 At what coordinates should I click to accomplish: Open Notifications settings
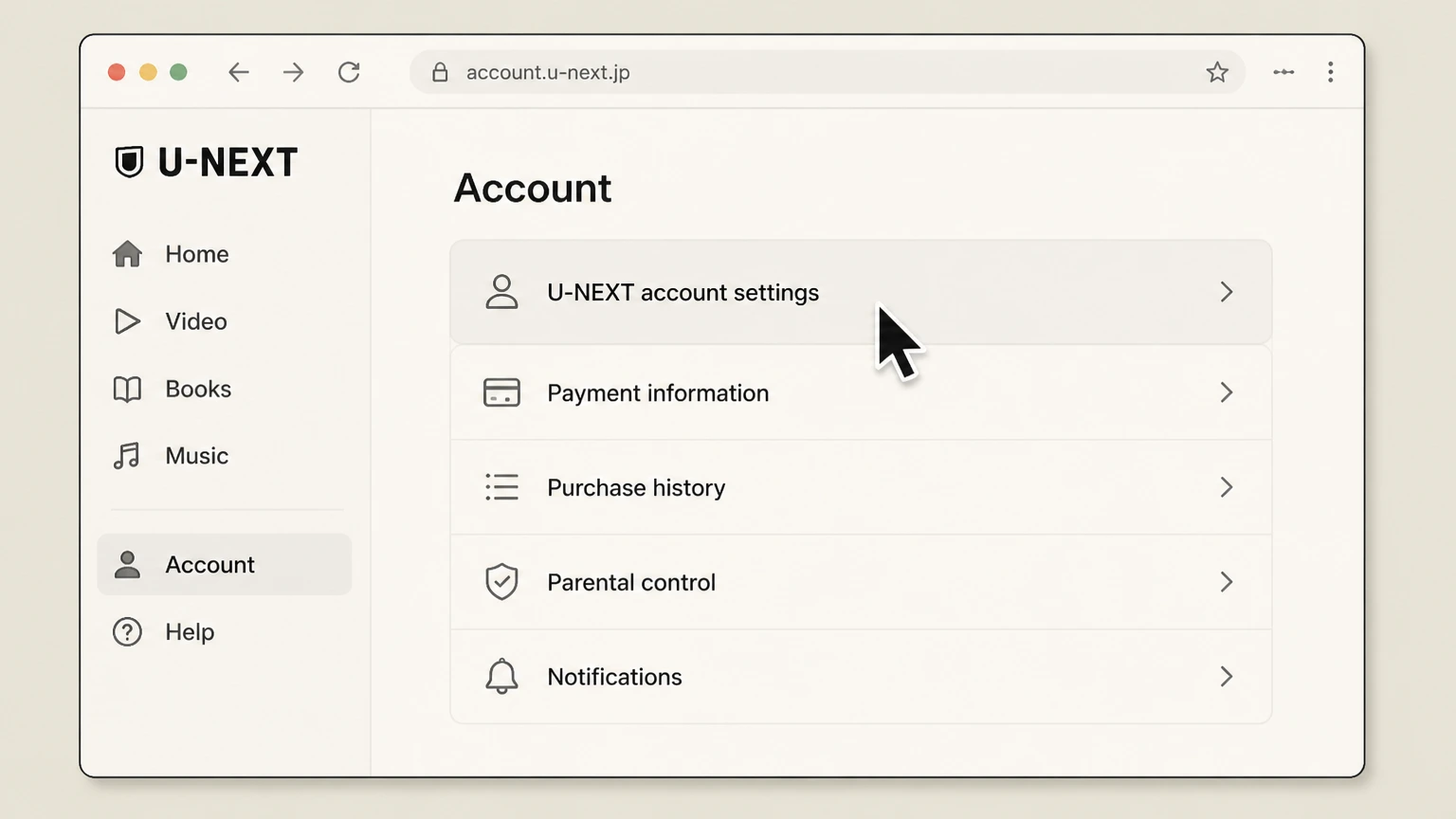pyautogui.click(x=861, y=677)
